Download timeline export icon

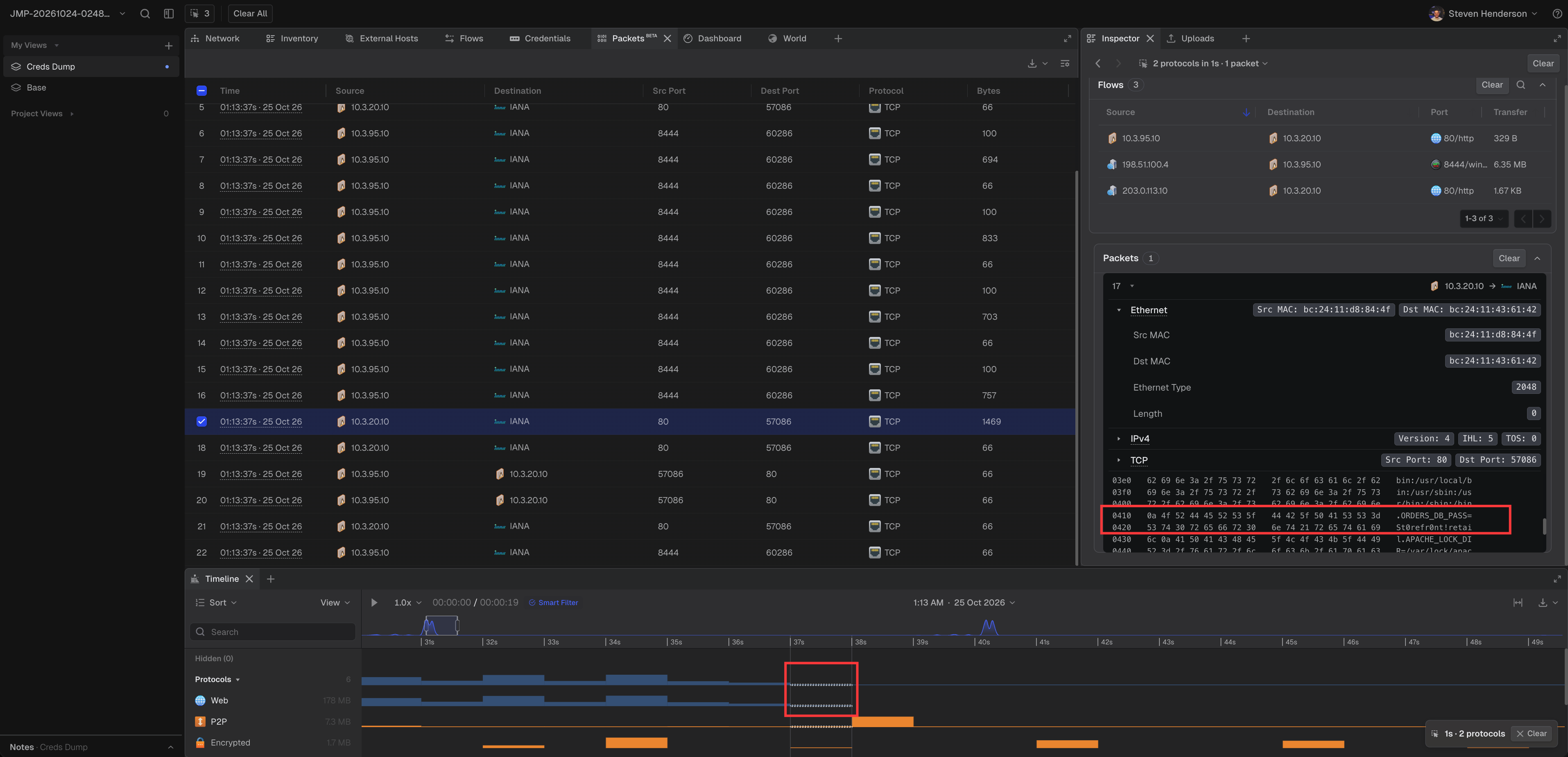tap(1543, 602)
